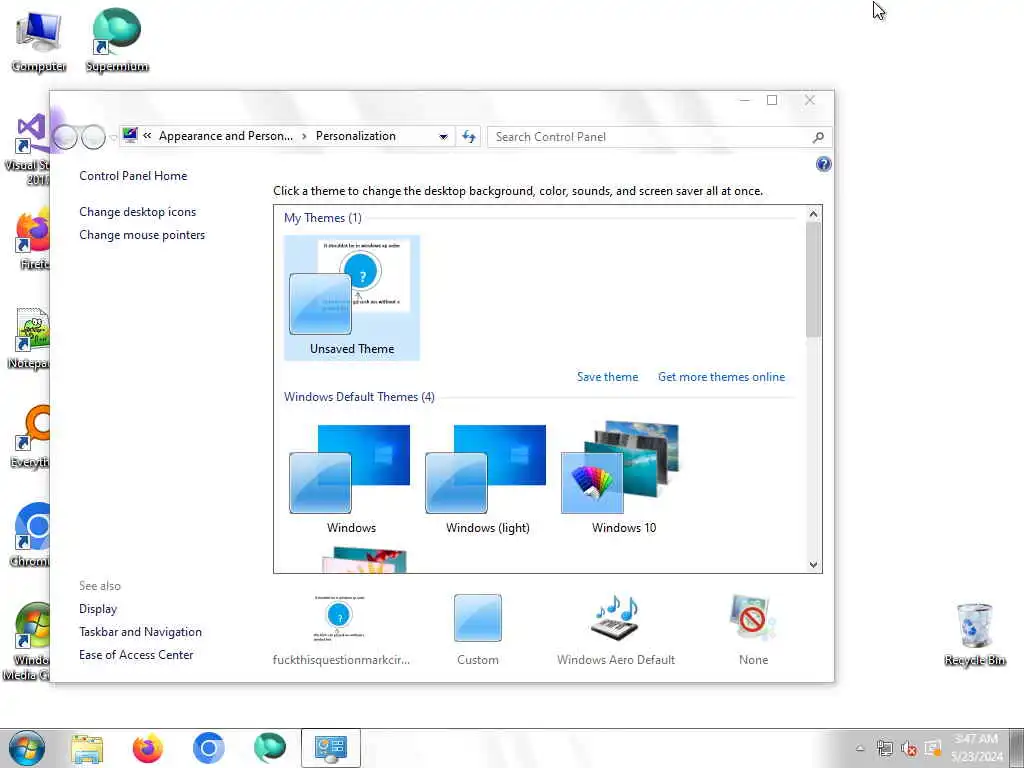Click the search magnifier icon

(818, 137)
